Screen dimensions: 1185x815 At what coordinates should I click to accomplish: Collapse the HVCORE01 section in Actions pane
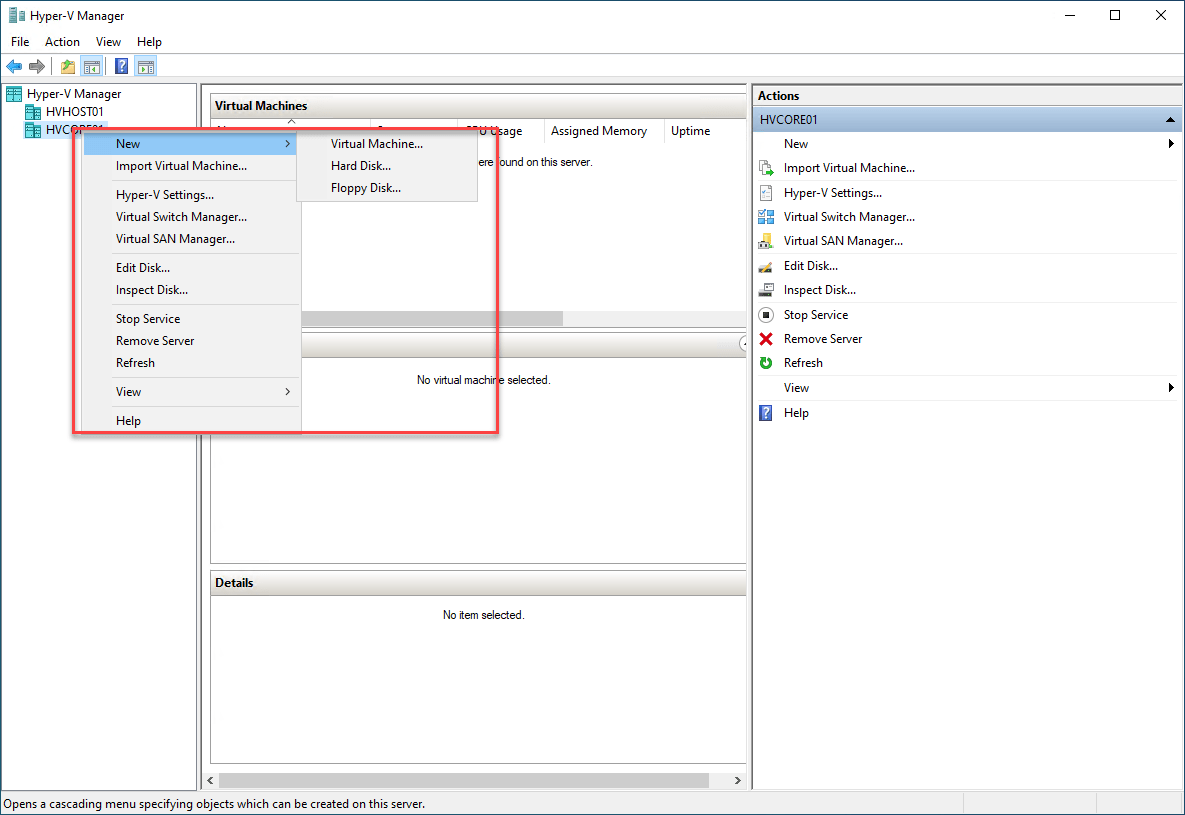[1170, 119]
